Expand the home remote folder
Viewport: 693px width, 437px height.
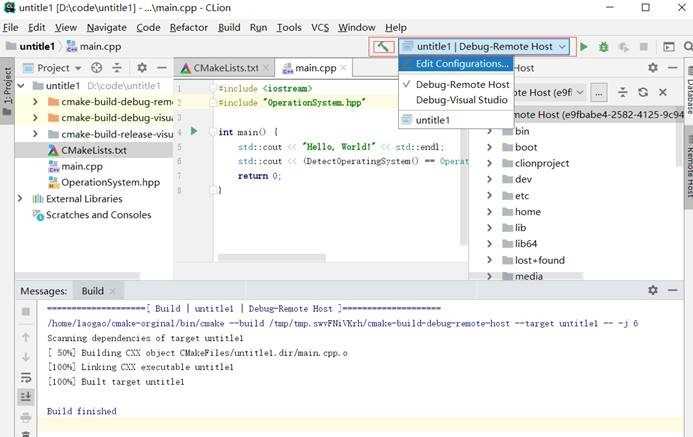pos(490,212)
